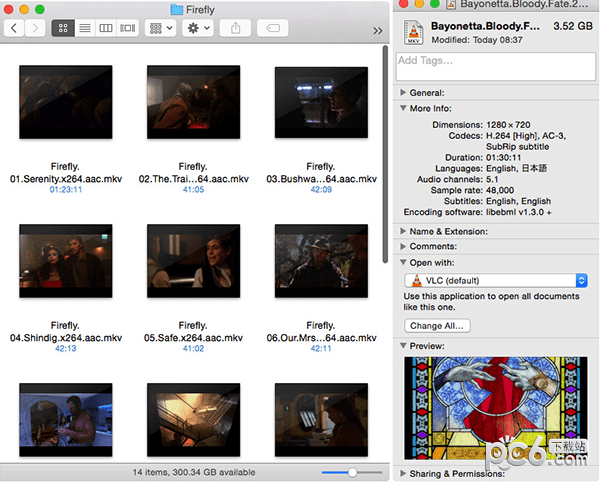Click file name 04.Shindig.x264.aac.mkv
The image size is (600, 483).
click(x=66, y=332)
